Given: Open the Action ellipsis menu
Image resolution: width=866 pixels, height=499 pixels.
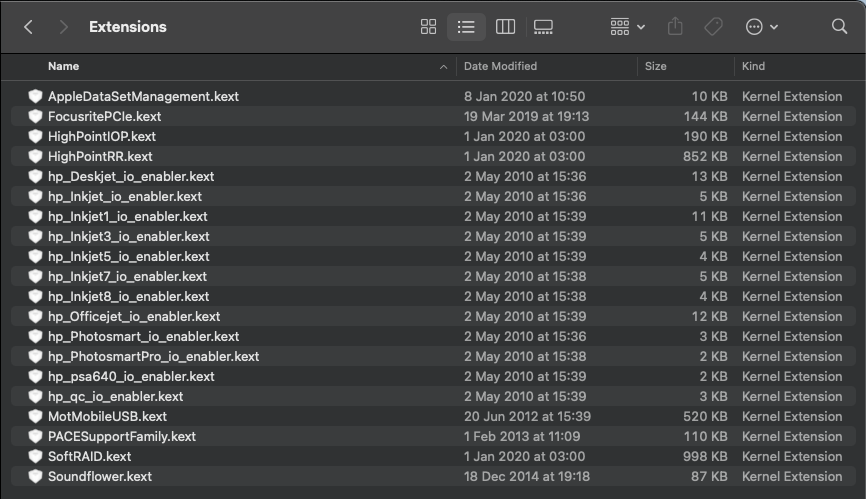Looking at the screenshot, I should point(761,27).
